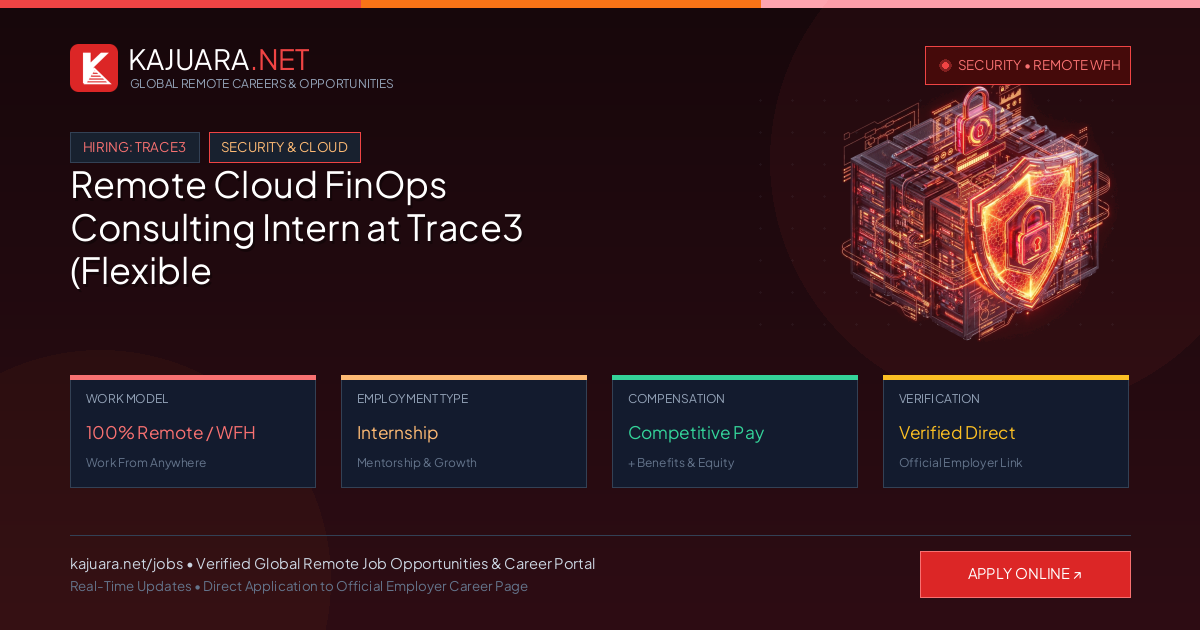Click the shield and padlock server illustration
This screenshot has width=1200, height=630.
[x=976, y=213]
